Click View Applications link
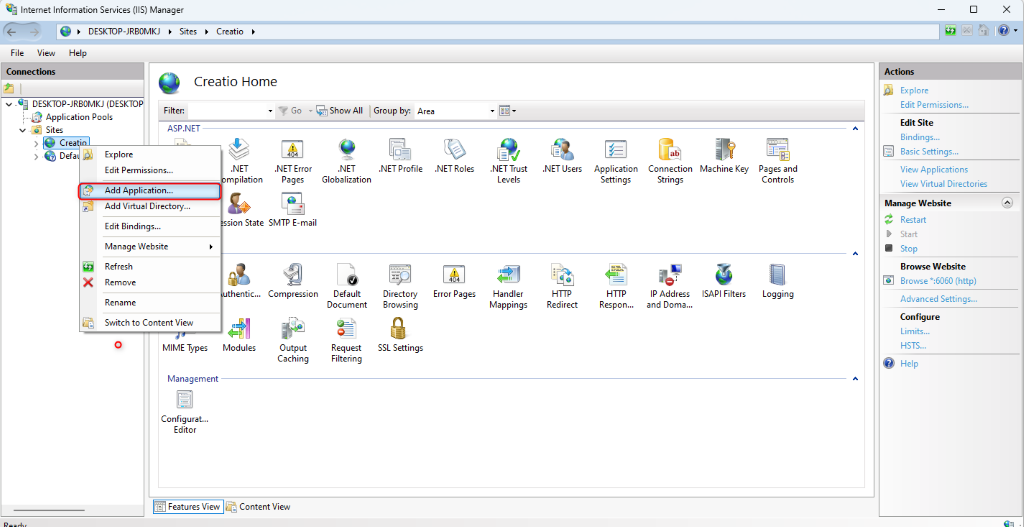1024x527 pixels. coord(934,170)
